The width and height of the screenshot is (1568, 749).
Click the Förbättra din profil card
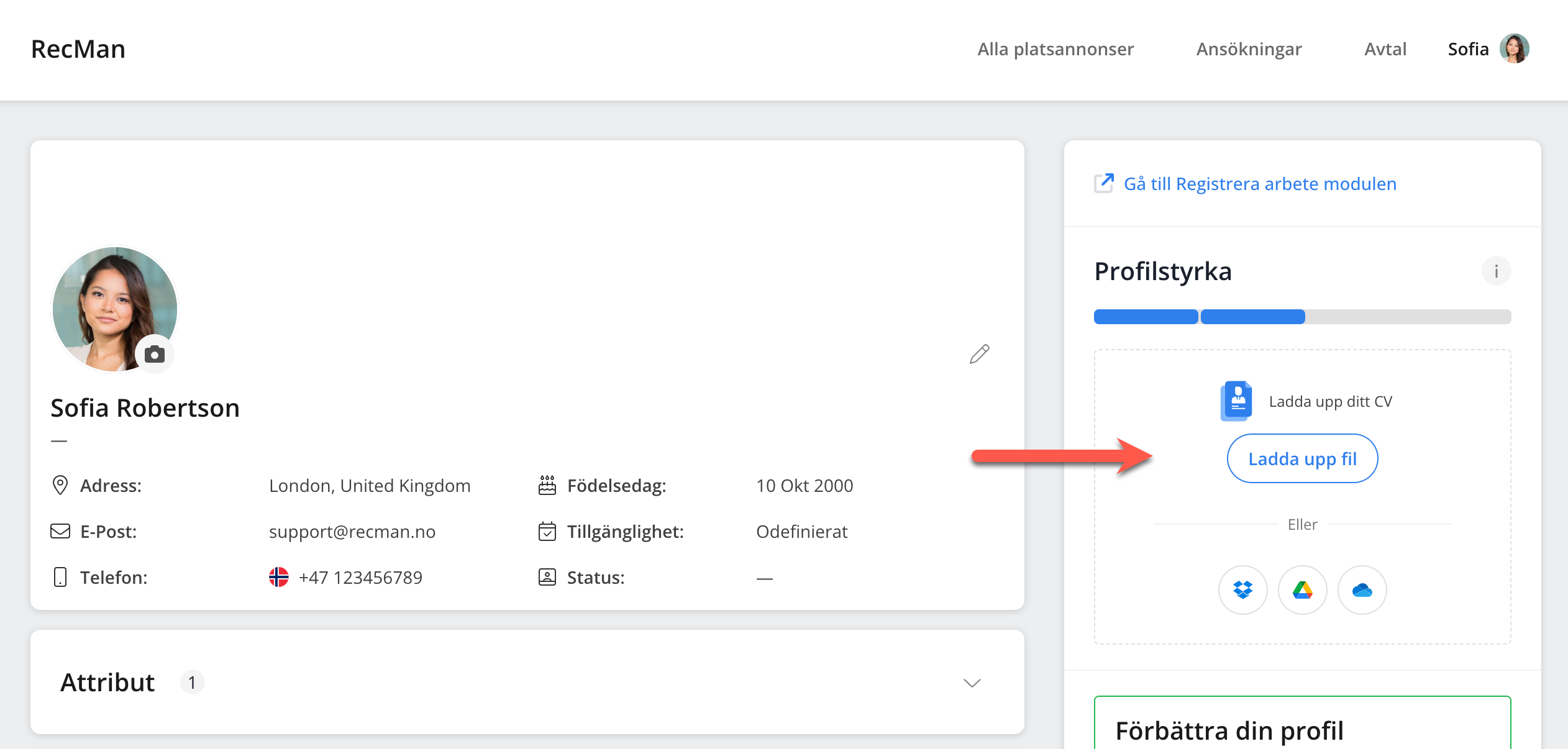coord(1302,727)
